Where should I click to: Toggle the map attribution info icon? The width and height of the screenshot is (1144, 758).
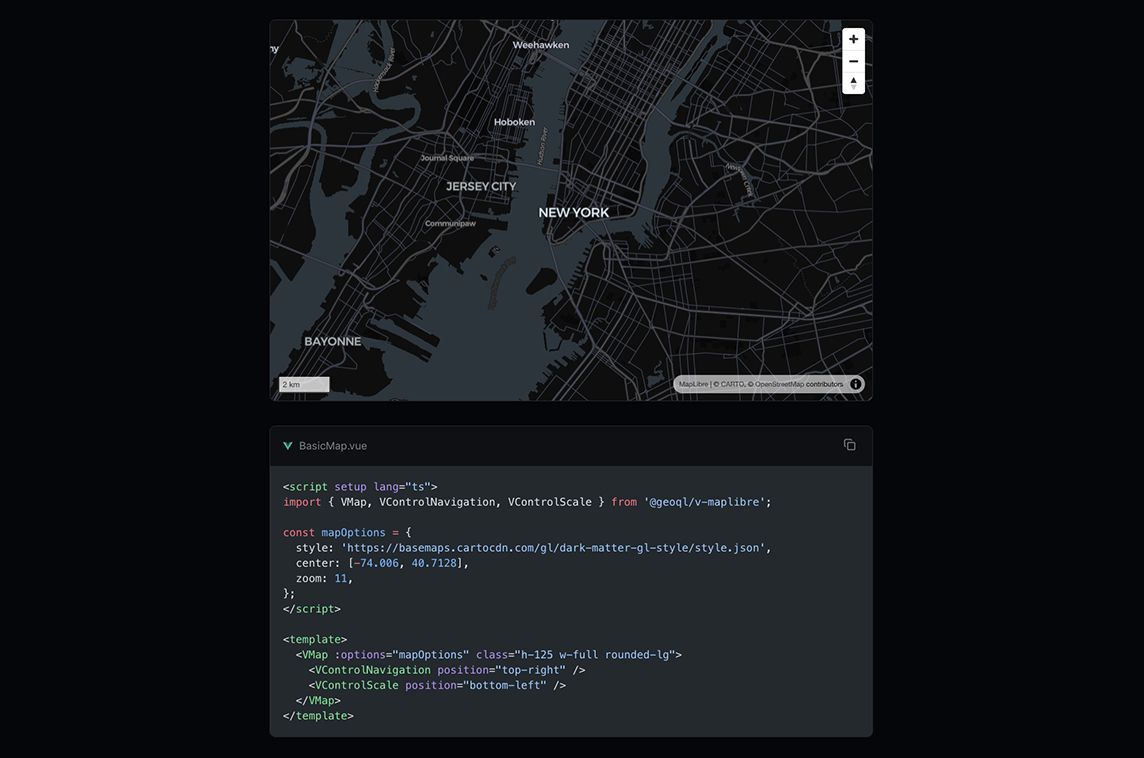(x=856, y=384)
